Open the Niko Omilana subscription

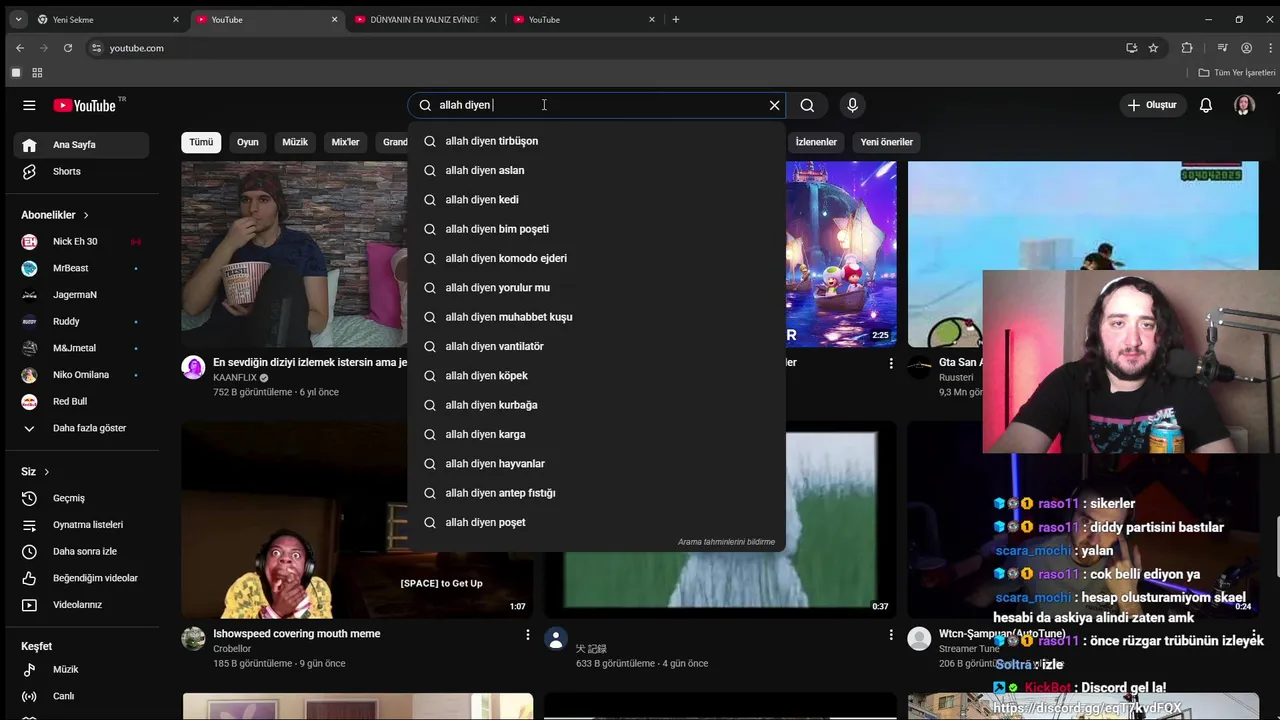(x=81, y=375)
